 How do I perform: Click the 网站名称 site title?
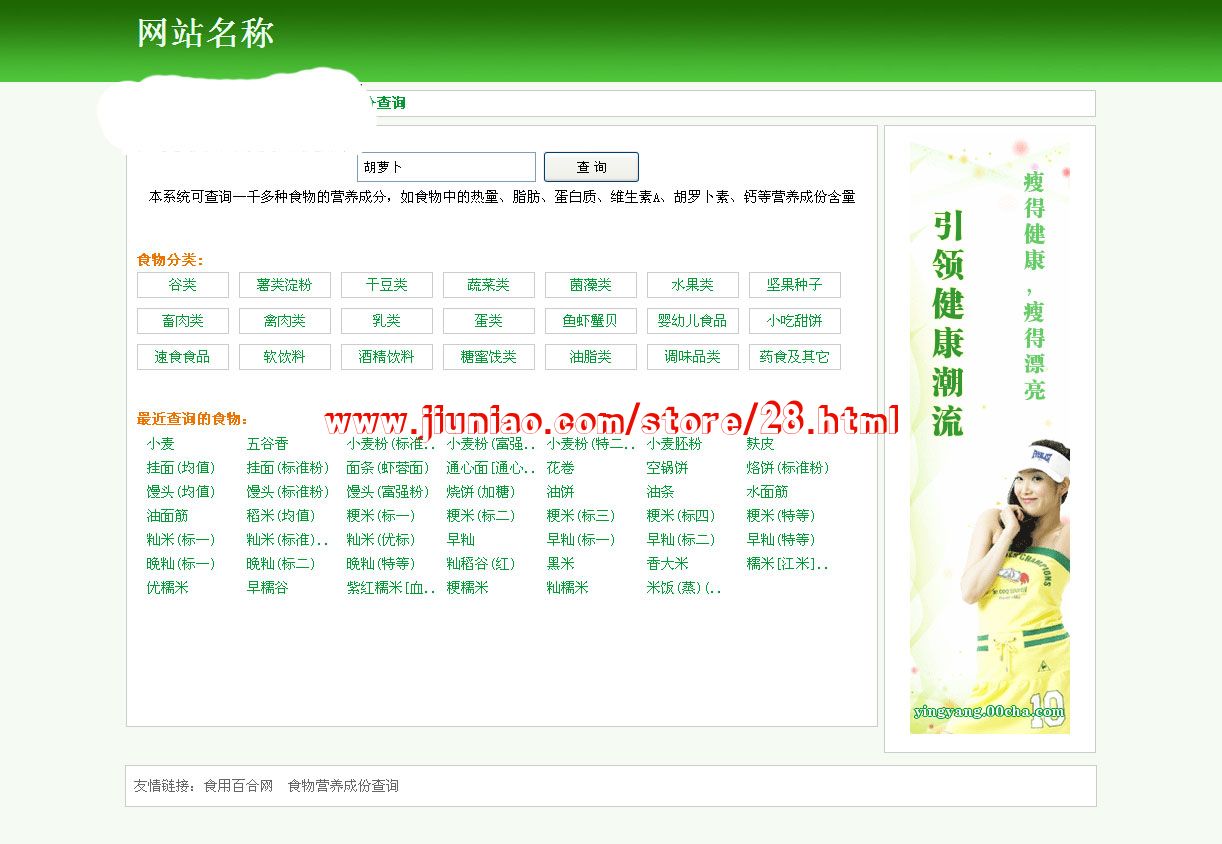[x=205, y=33]
